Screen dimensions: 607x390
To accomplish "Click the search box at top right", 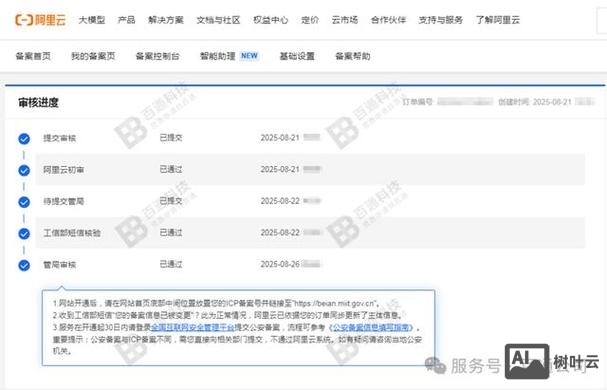I will click(x=601, y=20).
